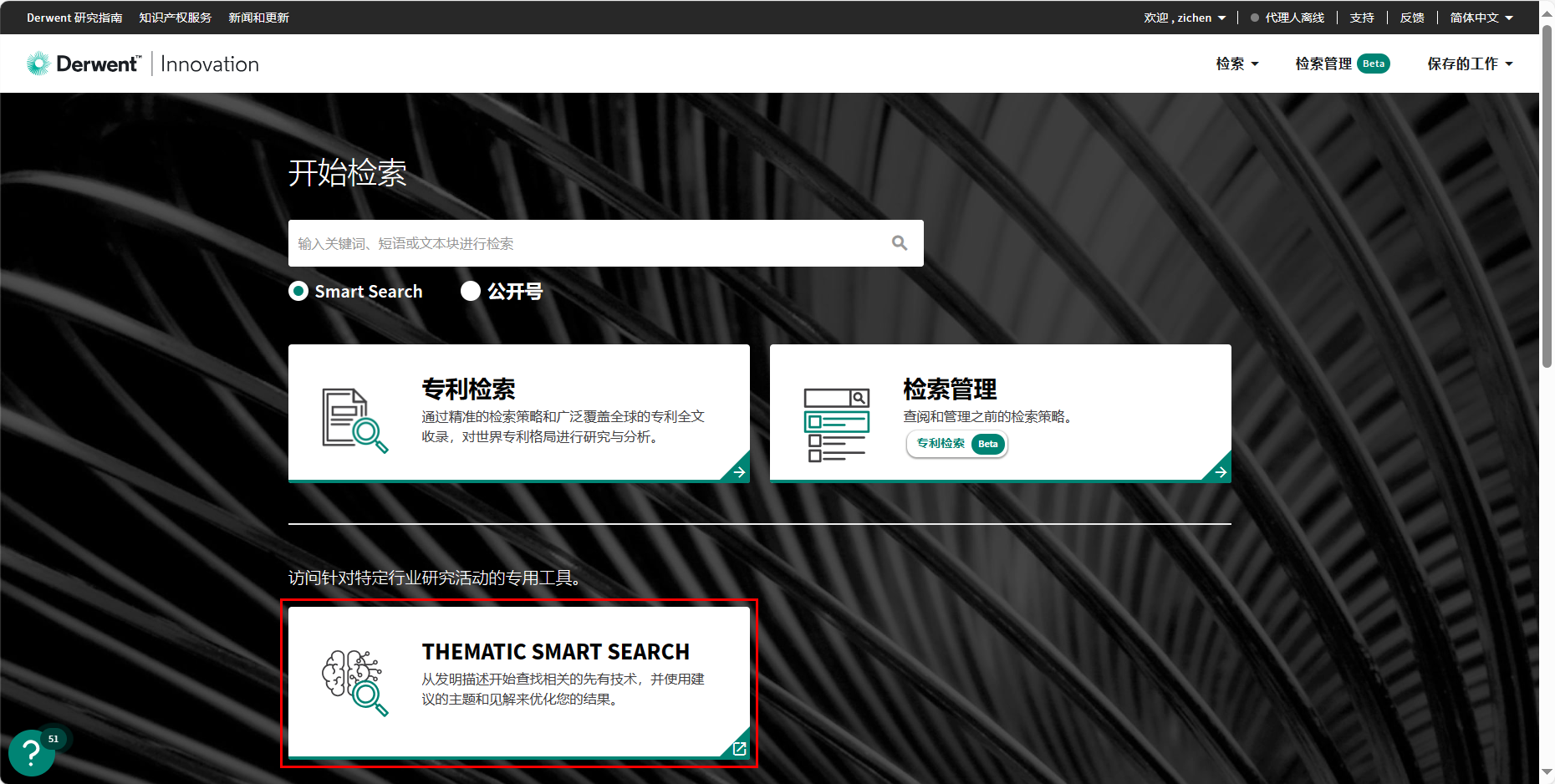Click the magnifier search icon in search box
The height and width of the screenshot is (784, 1555).
900,243
